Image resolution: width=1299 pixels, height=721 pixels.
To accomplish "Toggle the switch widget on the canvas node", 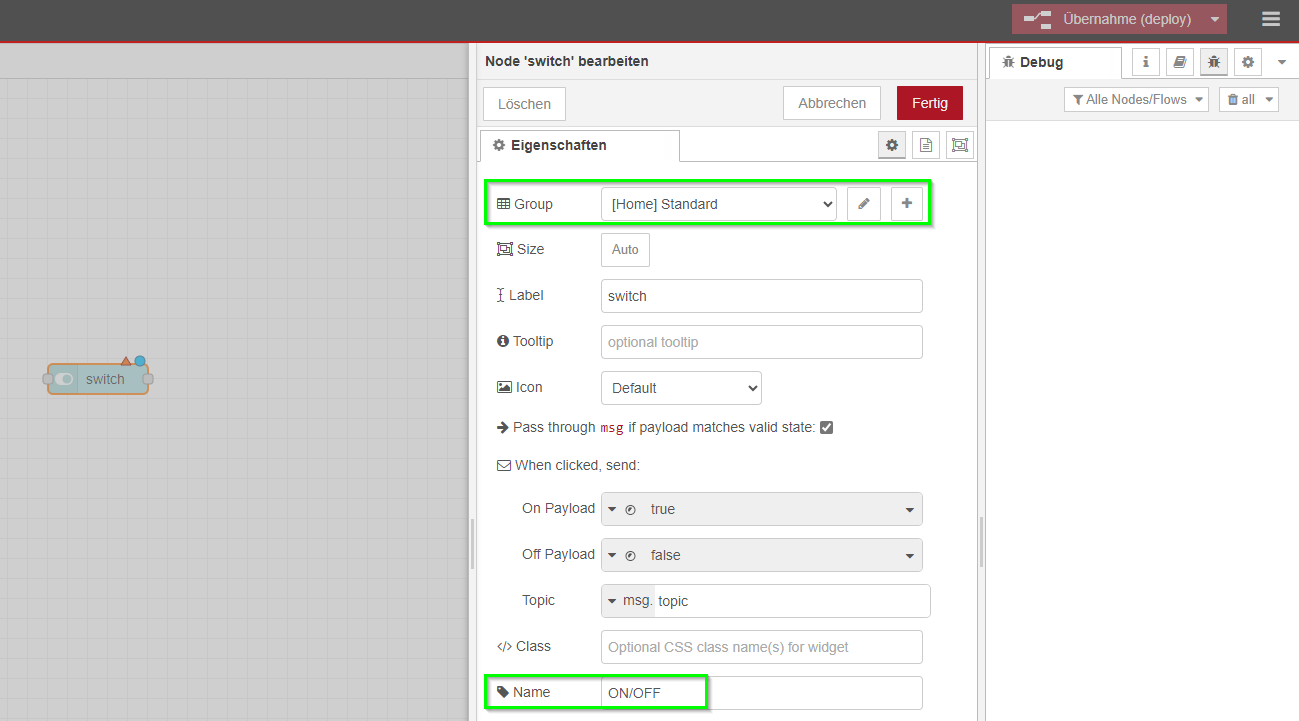I will click(x=64, y=379).
